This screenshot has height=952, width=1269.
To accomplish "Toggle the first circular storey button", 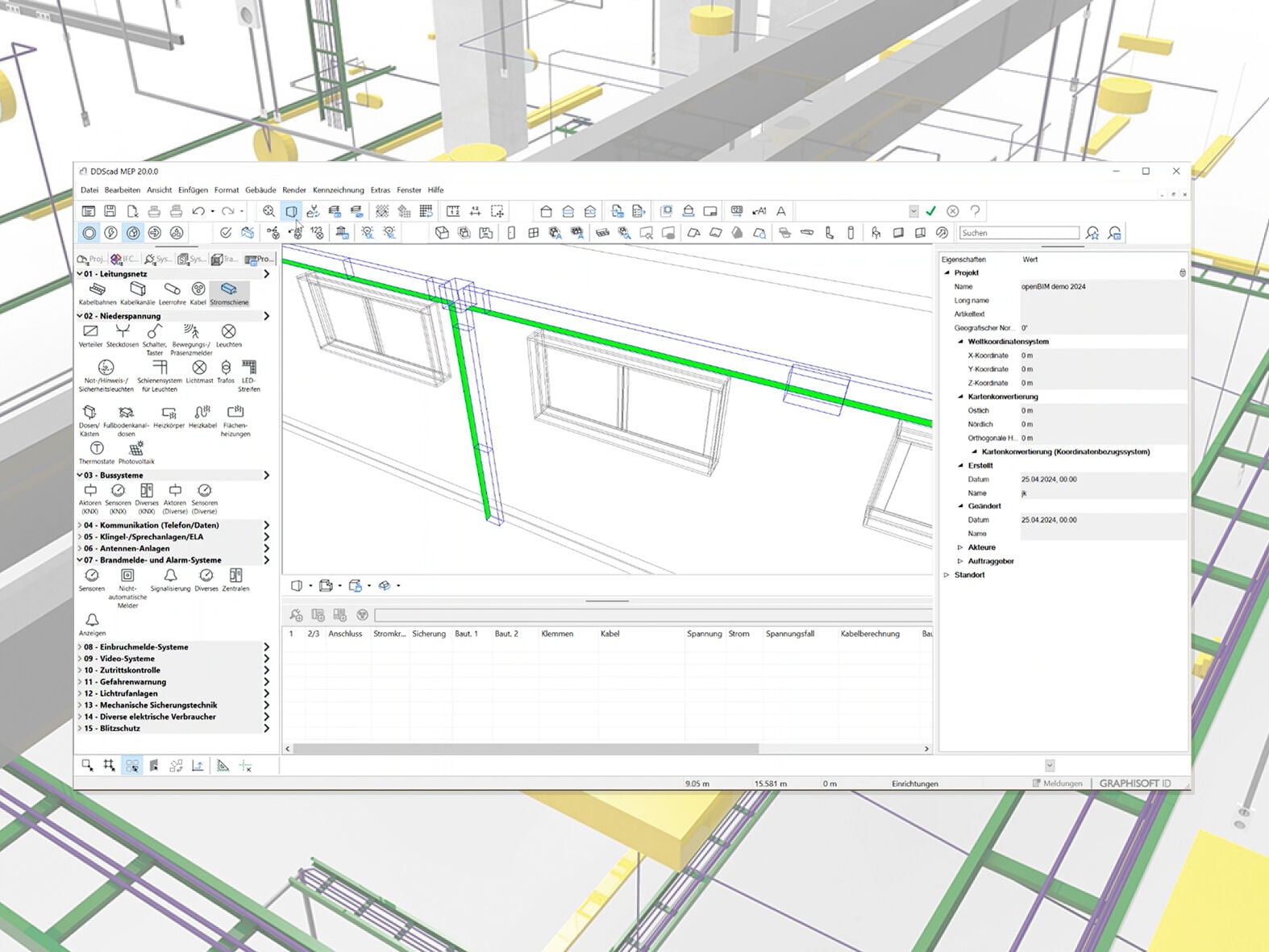I will (x=89, y=233).
